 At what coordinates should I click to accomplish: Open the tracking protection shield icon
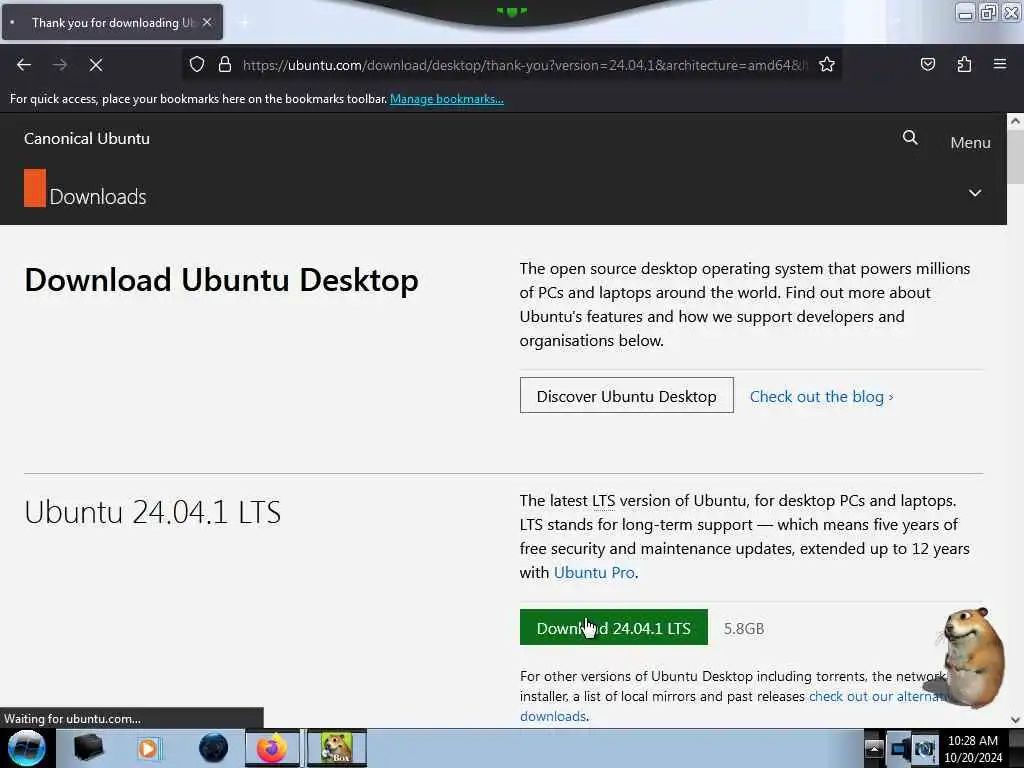click(x=197, y=64)
